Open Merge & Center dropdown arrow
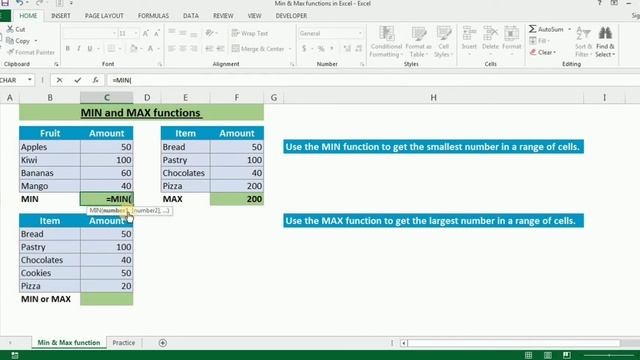Viewport: 640px width, 360px height. pos(290,49)
